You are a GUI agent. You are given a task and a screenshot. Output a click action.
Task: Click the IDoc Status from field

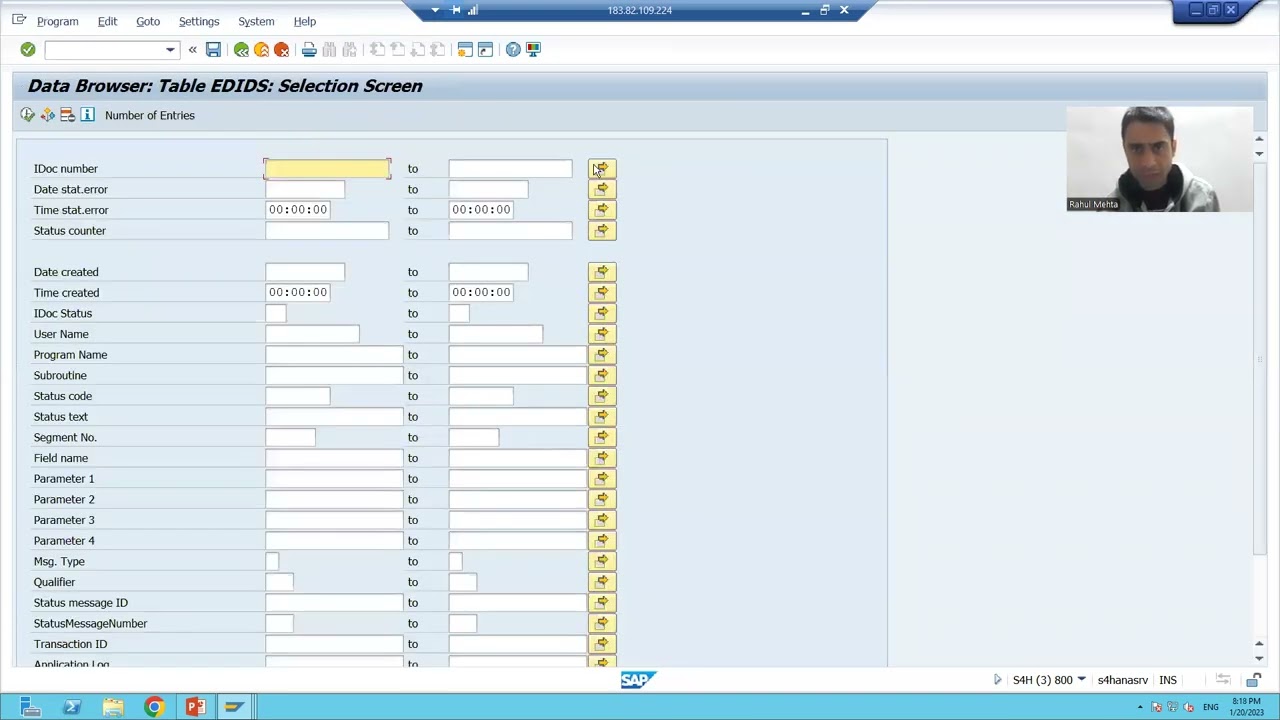[275, 313]
